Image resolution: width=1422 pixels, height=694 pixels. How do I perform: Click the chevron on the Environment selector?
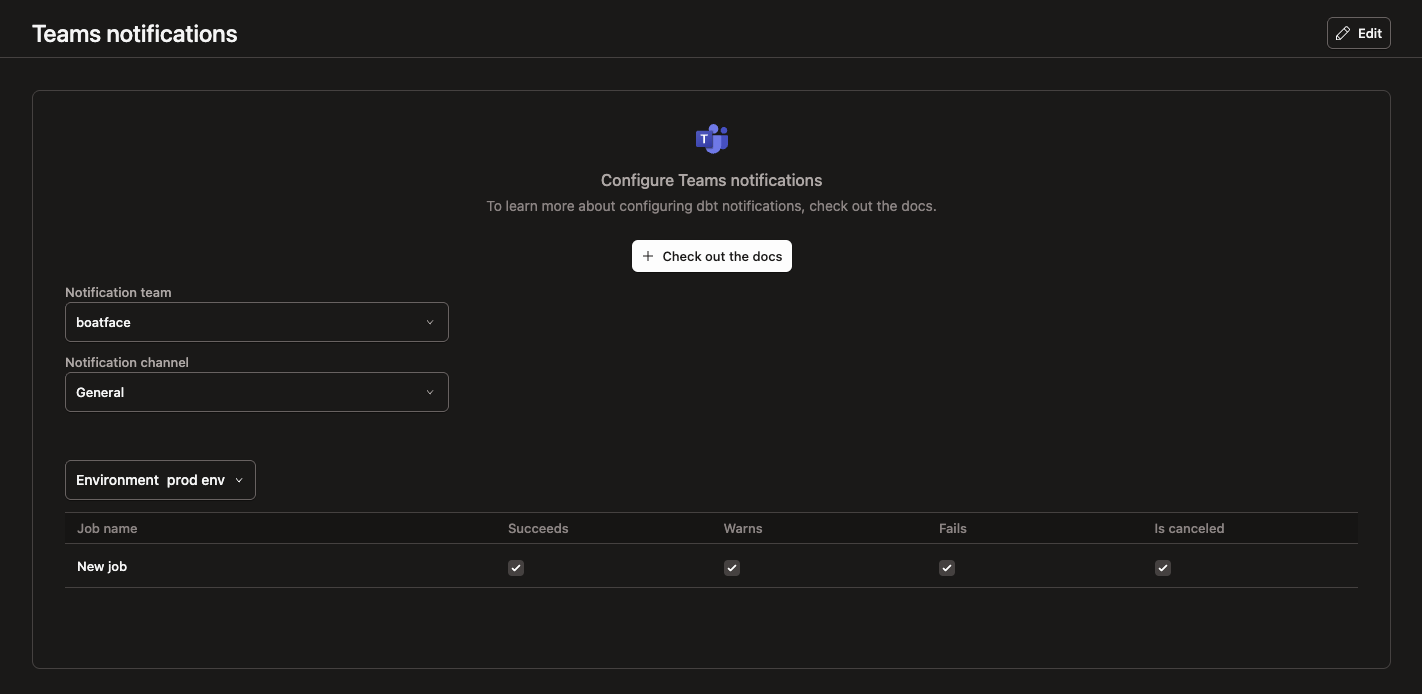coord(239,480)
